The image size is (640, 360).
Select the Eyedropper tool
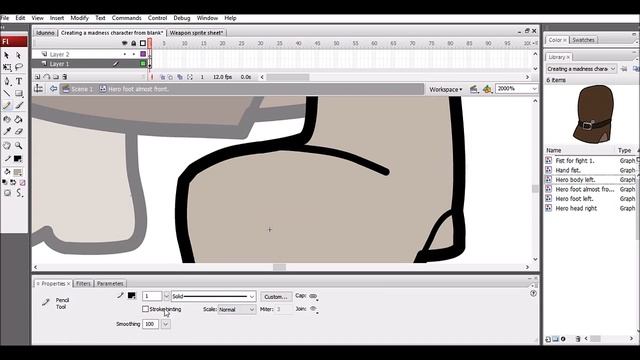pos(7,131)
